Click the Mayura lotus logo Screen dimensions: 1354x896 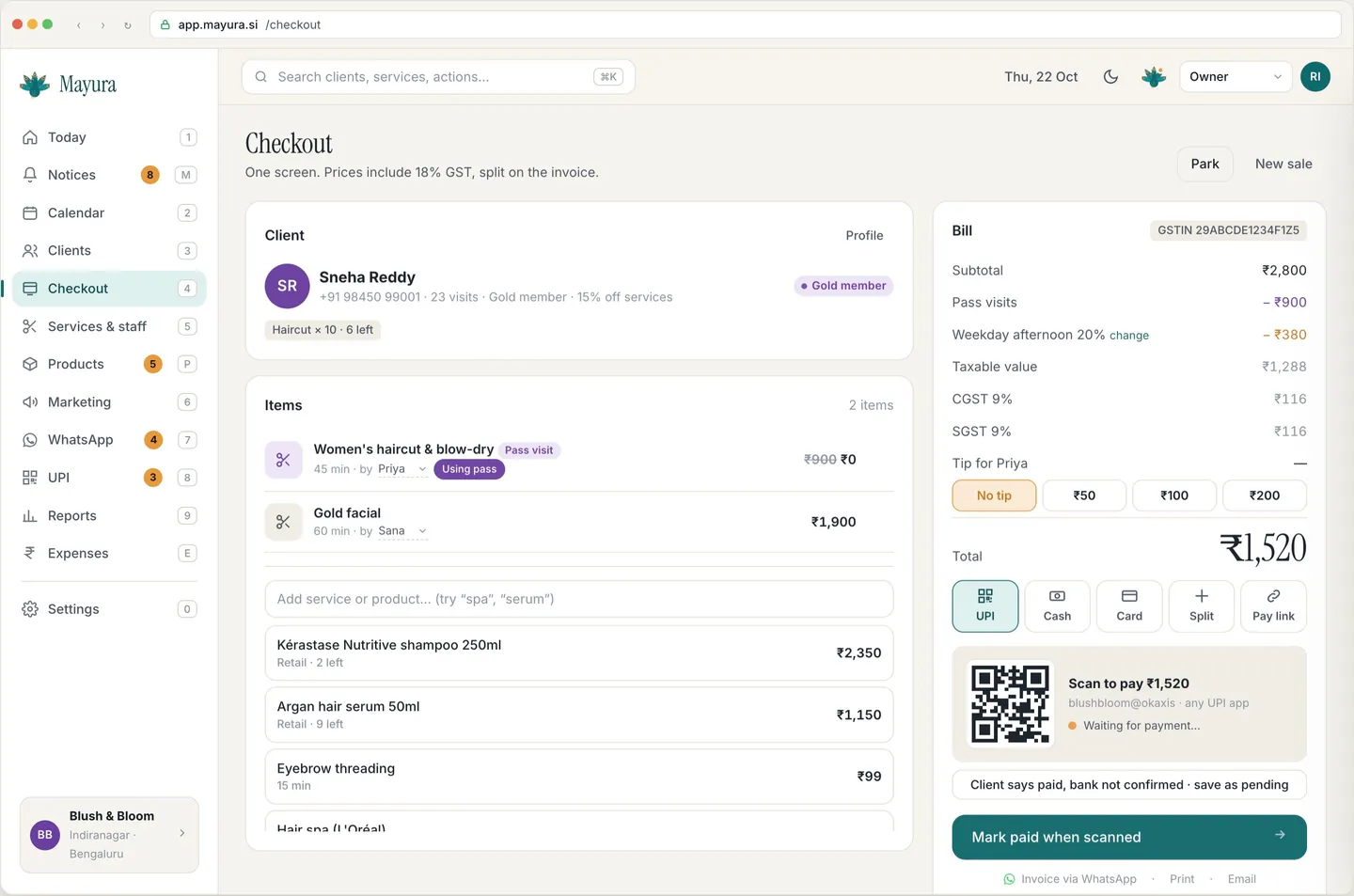pyautogui.click(x=35, y=85)
